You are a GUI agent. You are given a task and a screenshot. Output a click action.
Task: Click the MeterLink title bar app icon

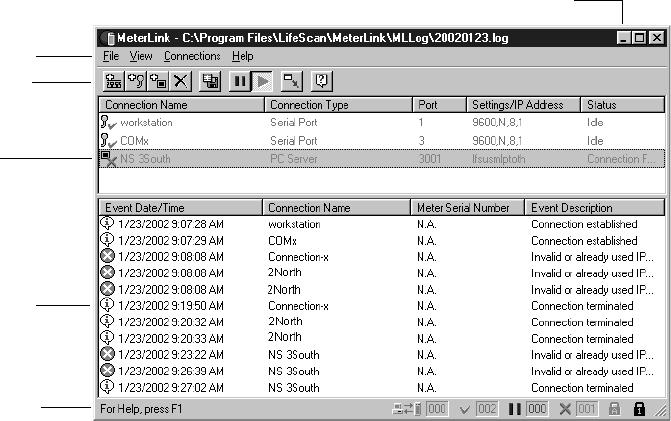(x=109, y=38)
